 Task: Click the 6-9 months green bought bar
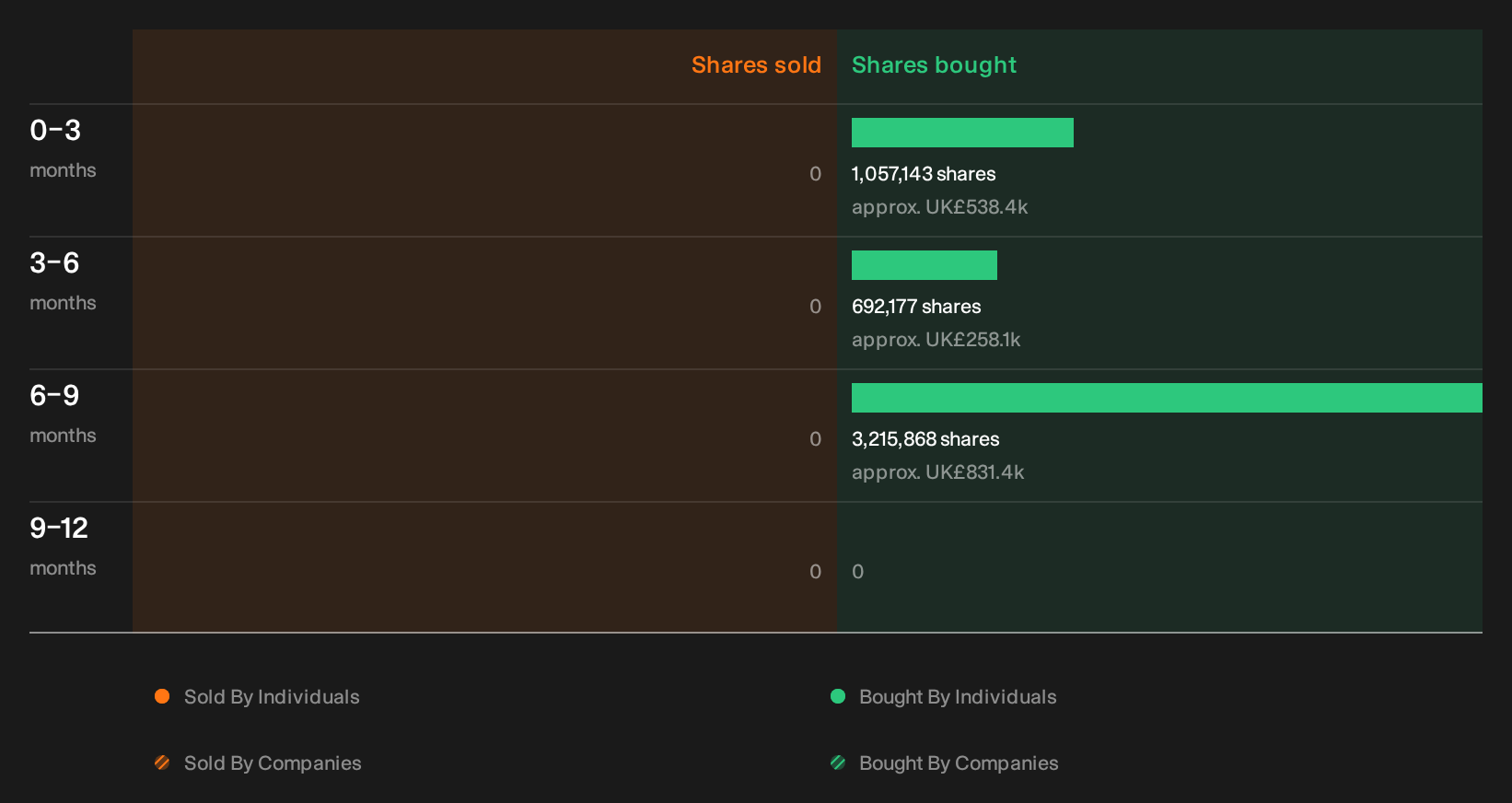pyautogui.click(x=1167, y=398)
